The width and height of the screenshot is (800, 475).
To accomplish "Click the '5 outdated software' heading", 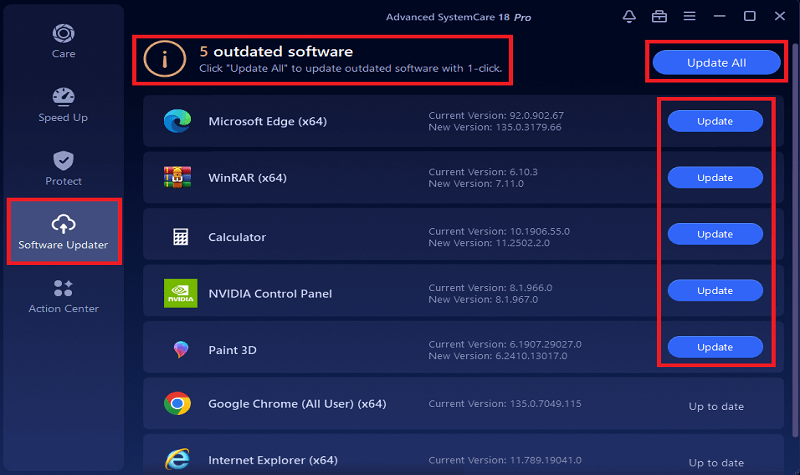I will 276,52.
